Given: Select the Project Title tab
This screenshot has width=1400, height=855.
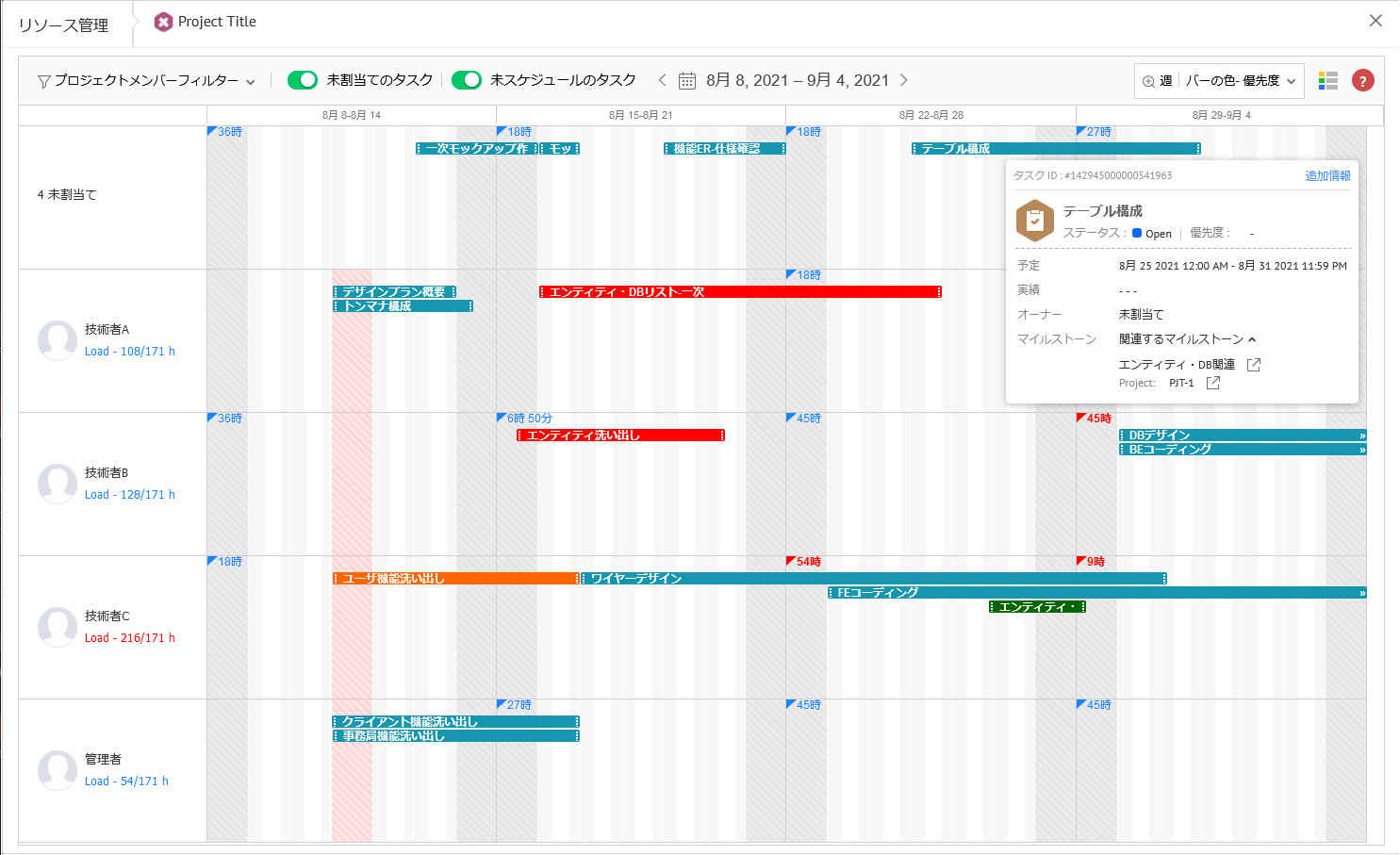Looking at the screenshot, I should tap(215, 20).
